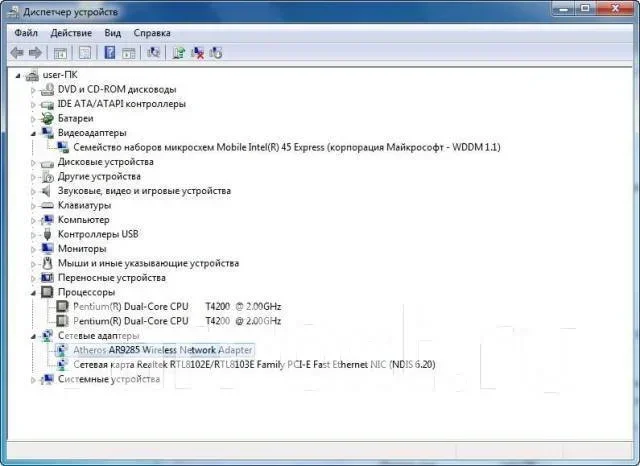Collapse the Процессоры node
Image resolution: width=640 pixels, height=466 pixels.
(33, 293)
